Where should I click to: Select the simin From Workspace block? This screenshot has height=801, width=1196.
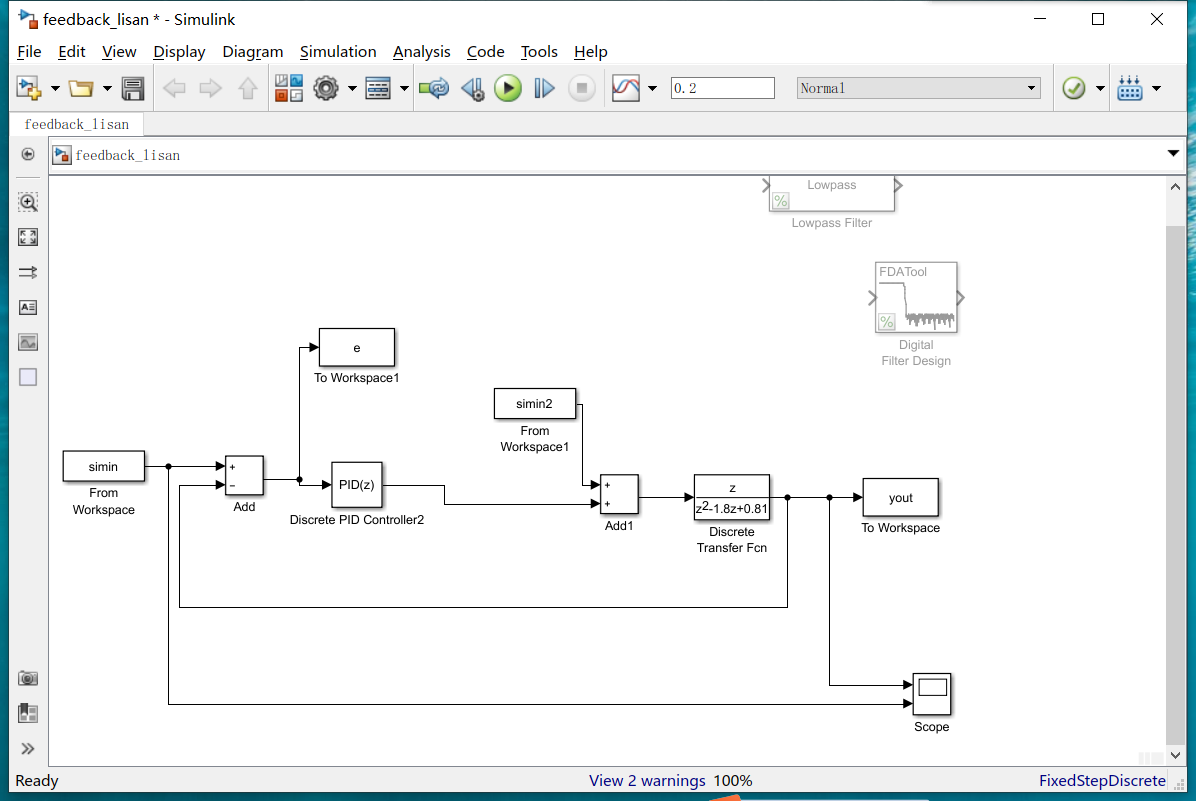104,466
